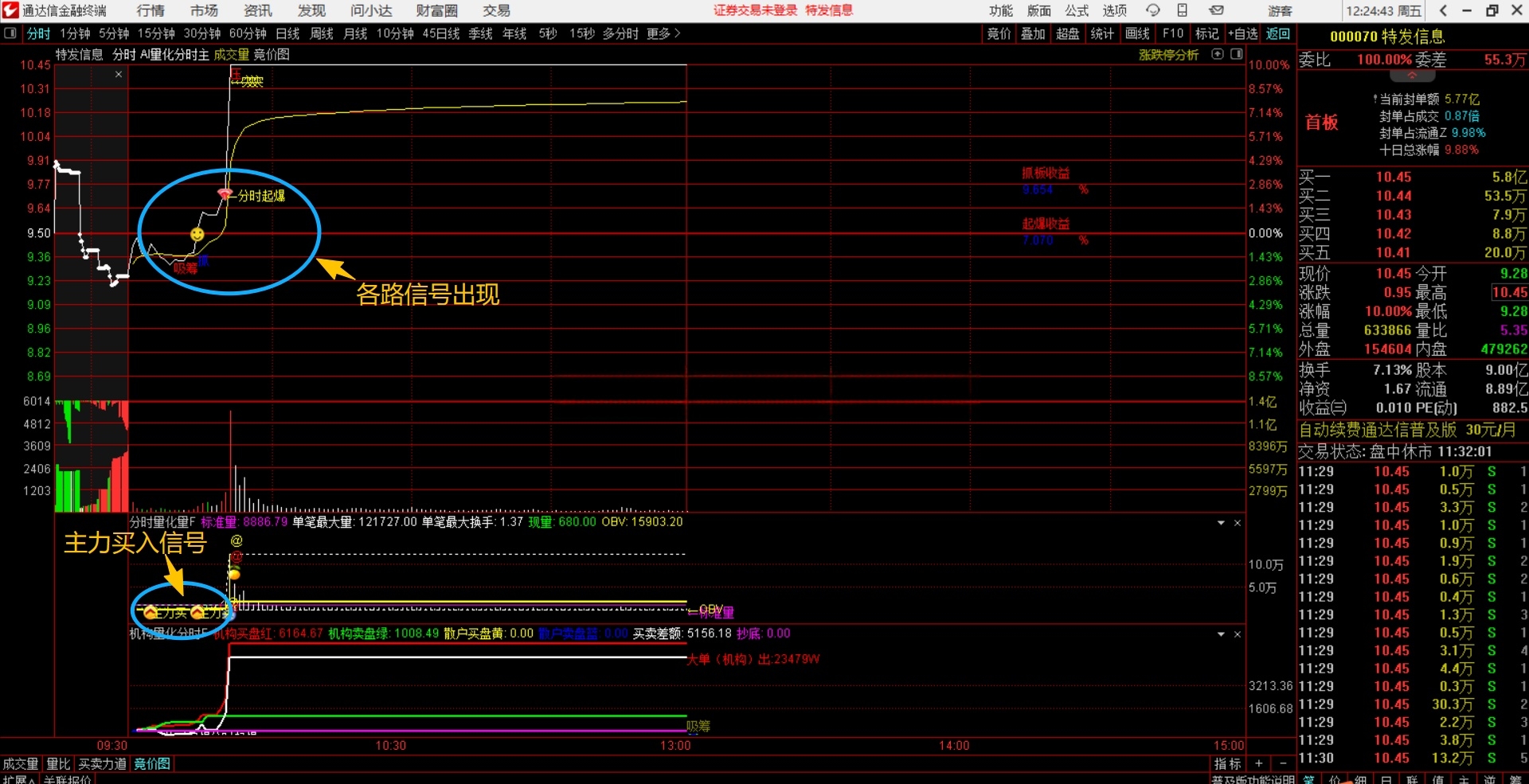Open the mobile phone icon in title bar
The width and height of the screenshot is (1529, 784).
pyautogui.click(x=1183, y=10)
